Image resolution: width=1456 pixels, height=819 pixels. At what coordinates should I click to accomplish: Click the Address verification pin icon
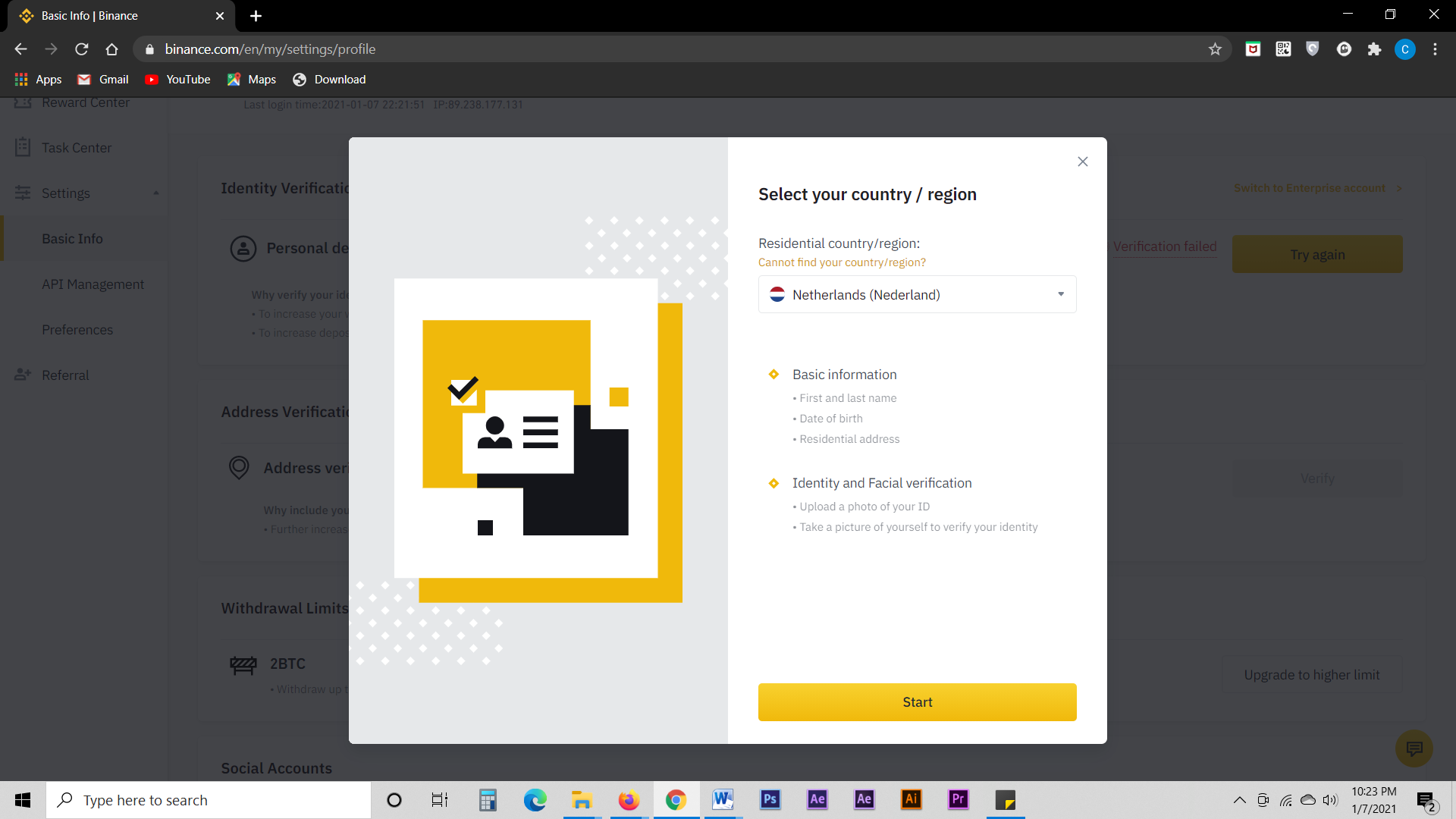click(239, 467)
